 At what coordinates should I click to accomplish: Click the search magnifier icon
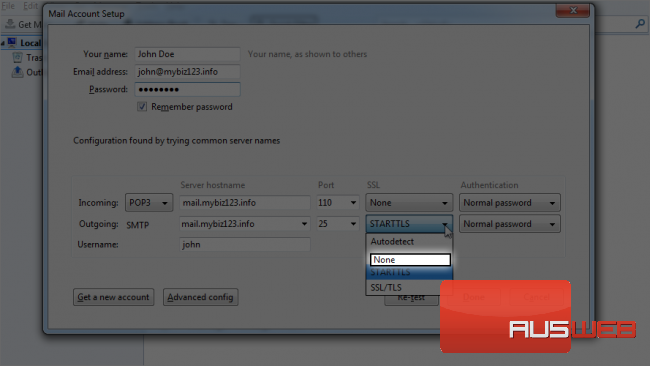[x=640, y=24]
